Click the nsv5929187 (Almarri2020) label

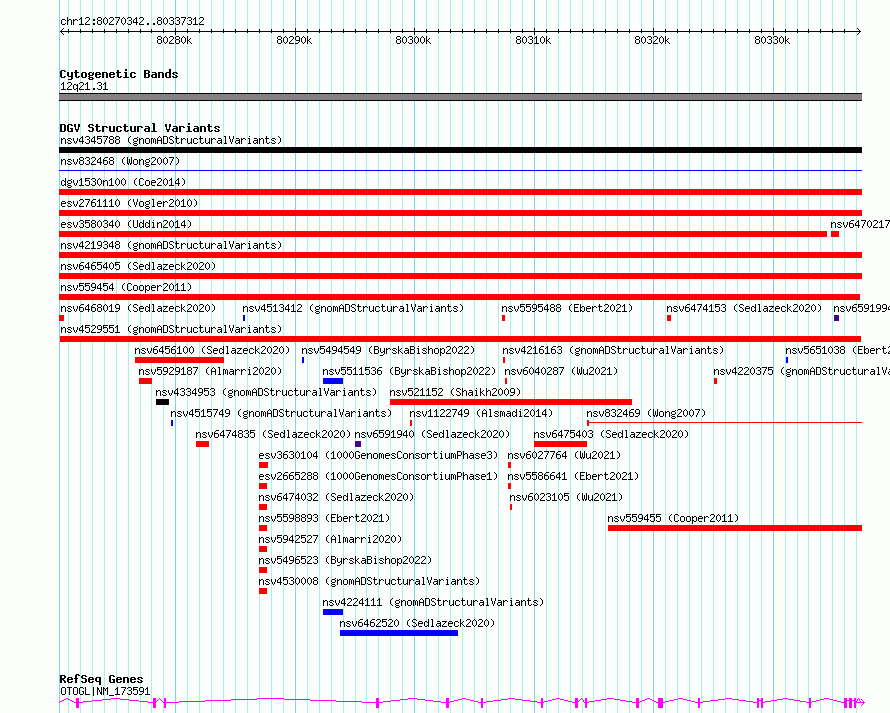[x=210, y=371]
